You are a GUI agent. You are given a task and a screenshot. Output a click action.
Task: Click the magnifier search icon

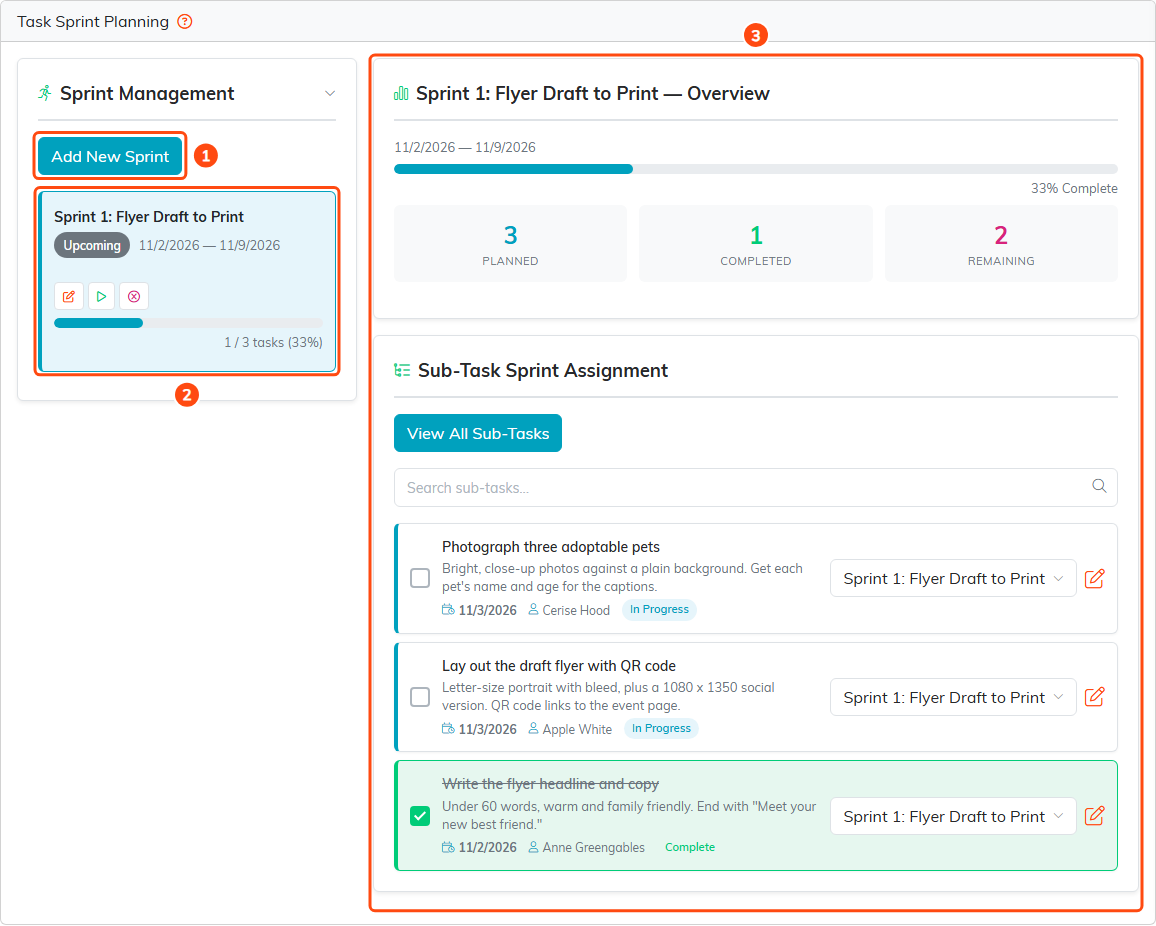pos(1098,486)
